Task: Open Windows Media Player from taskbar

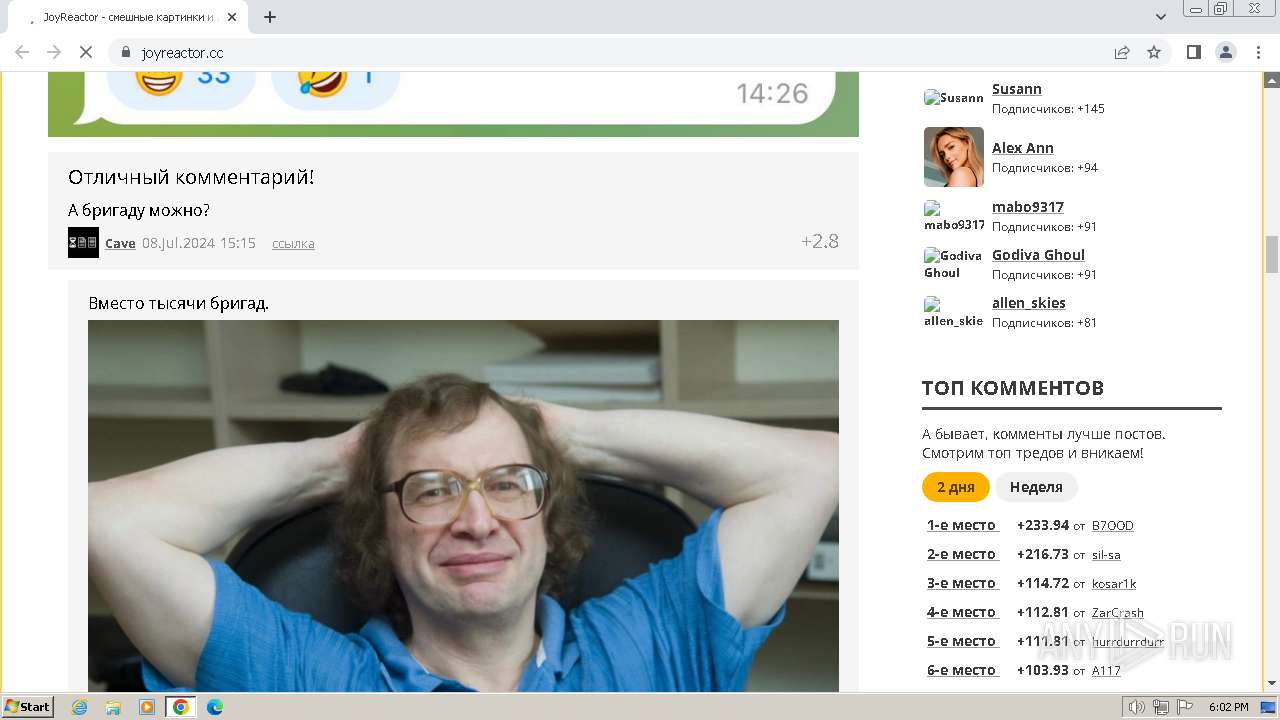Action: point(147,707)
